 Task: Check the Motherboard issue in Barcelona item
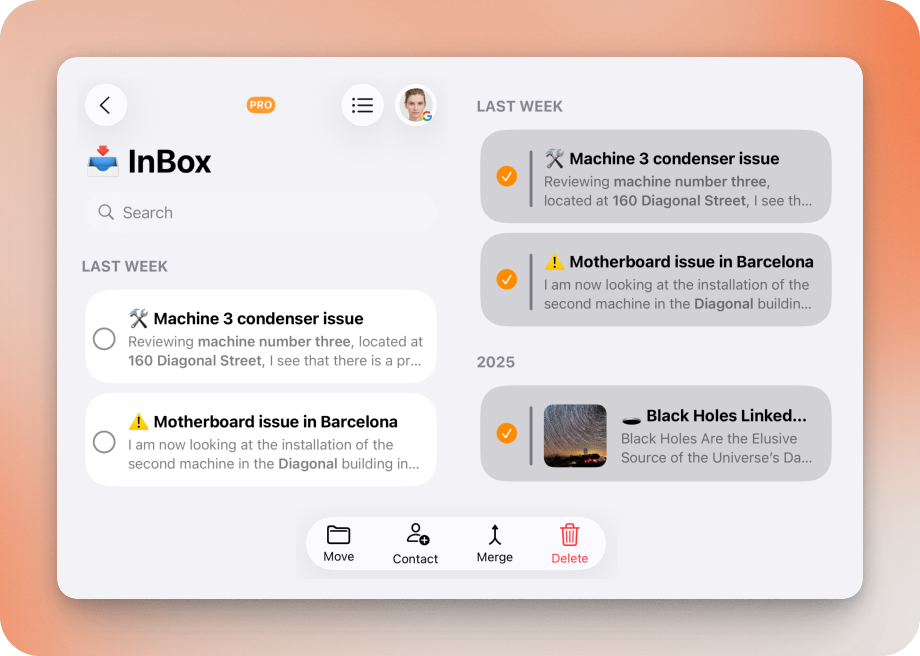pos(104,440)
